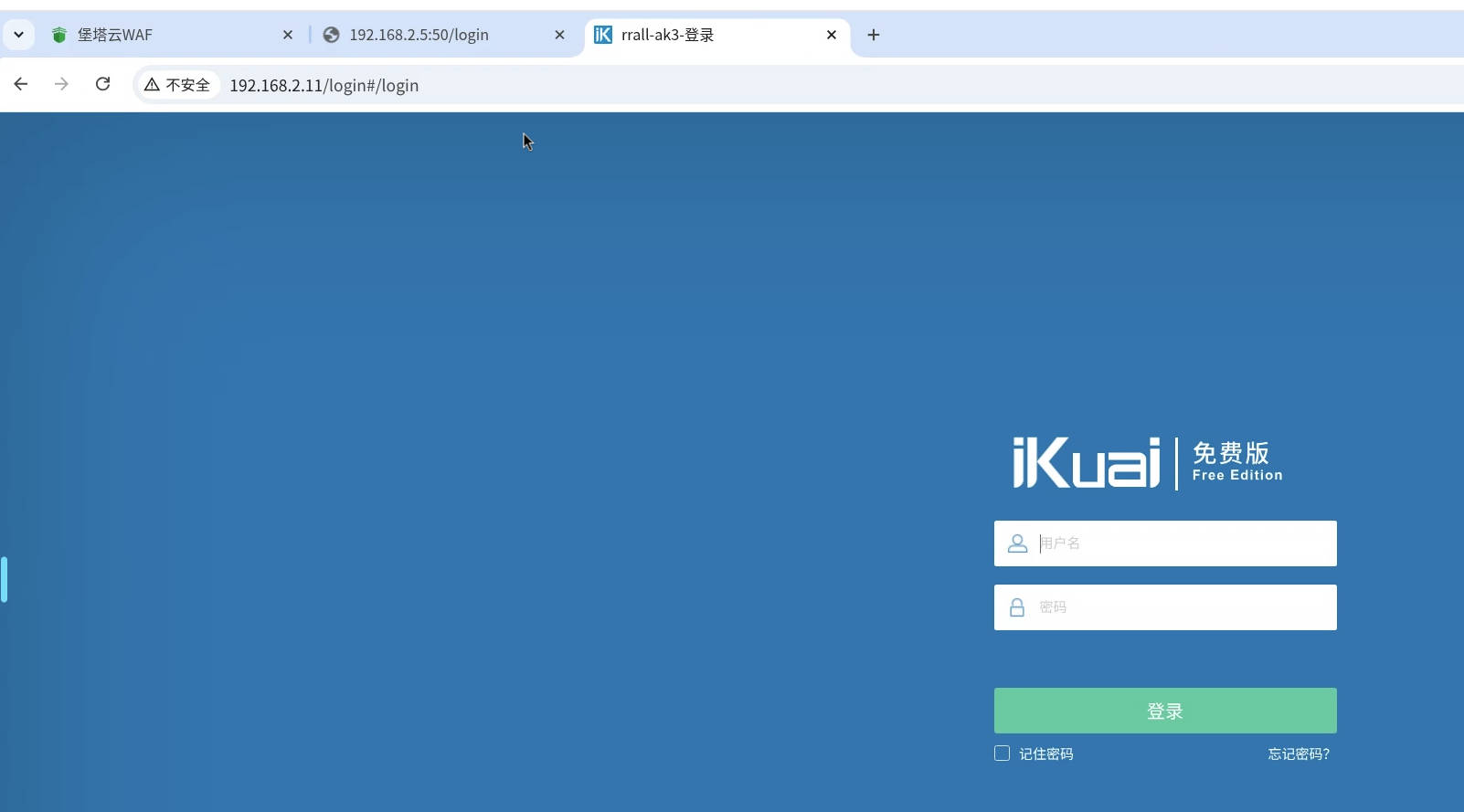The height and width of the screenshot is (812, 1464).
Task: Click the user icon in username field
Action: tap(1017, 543)
